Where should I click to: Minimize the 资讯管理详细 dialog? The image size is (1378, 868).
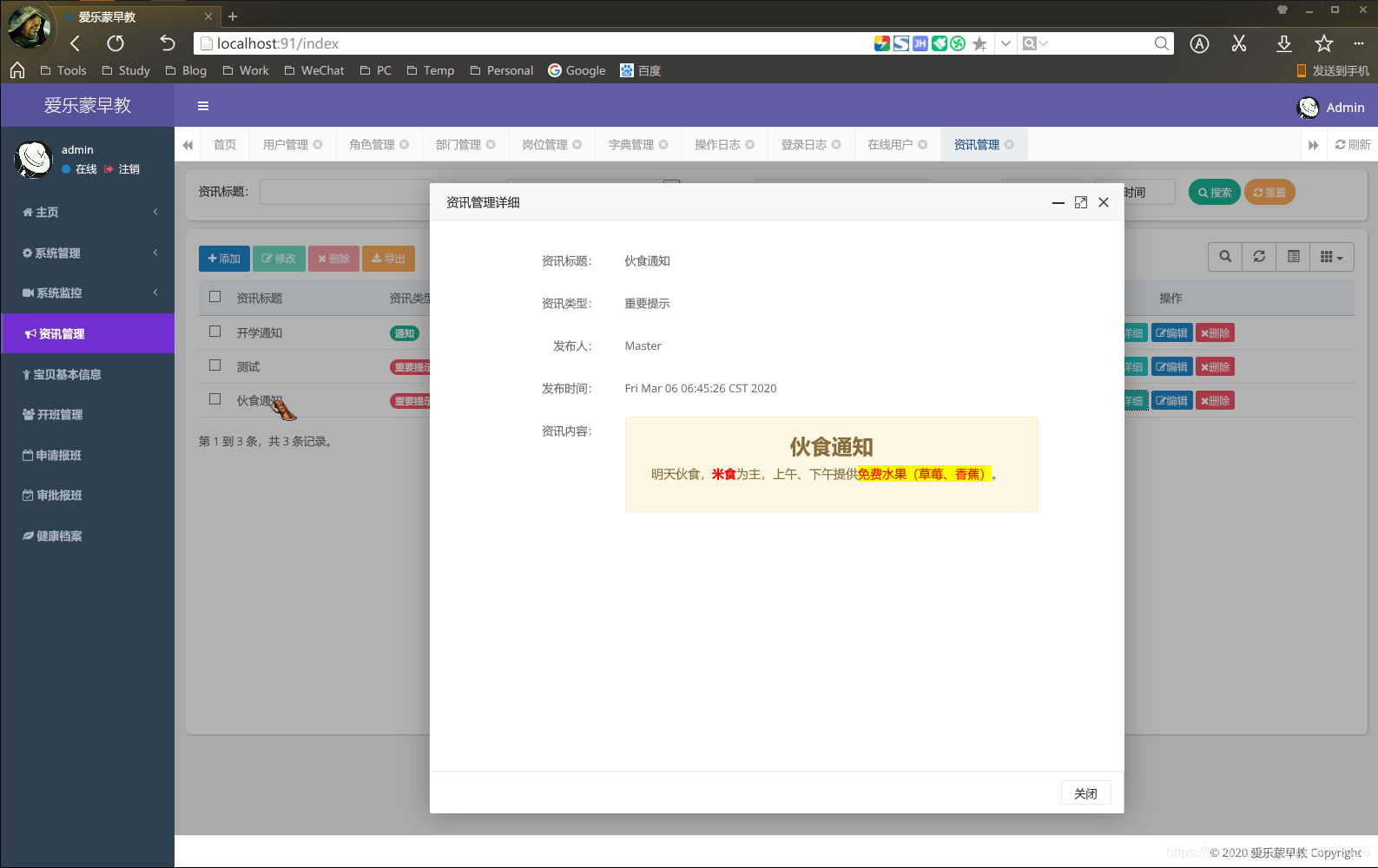[1058, 202]
